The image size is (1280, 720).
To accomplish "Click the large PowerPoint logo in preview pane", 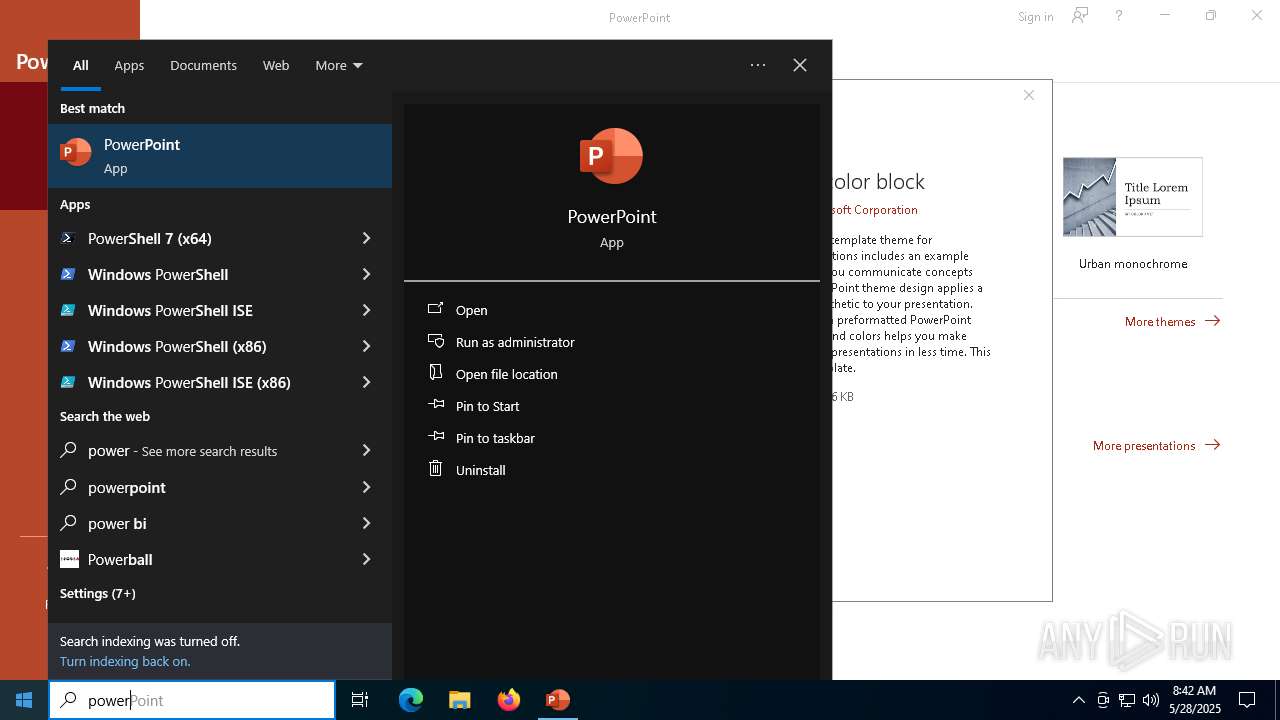I will tap(611, 156).
